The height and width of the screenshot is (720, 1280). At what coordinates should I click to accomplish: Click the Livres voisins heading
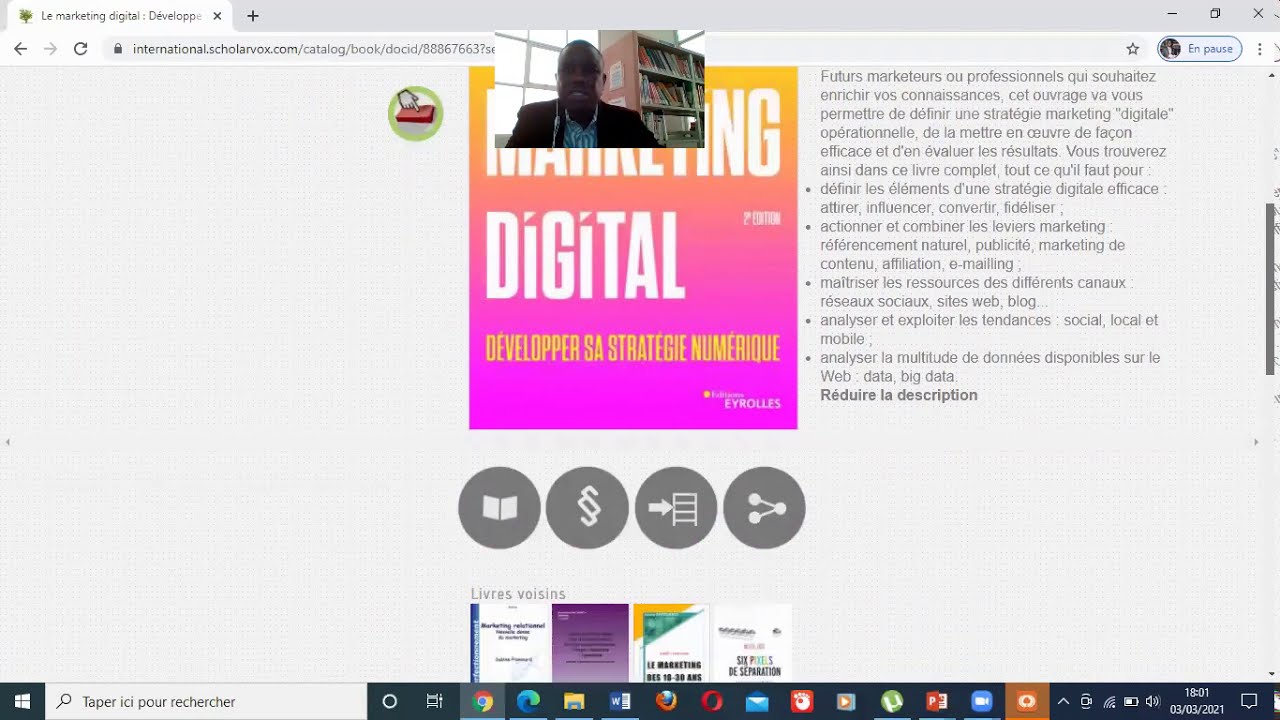pyautogui.click(x=518, y=594)
